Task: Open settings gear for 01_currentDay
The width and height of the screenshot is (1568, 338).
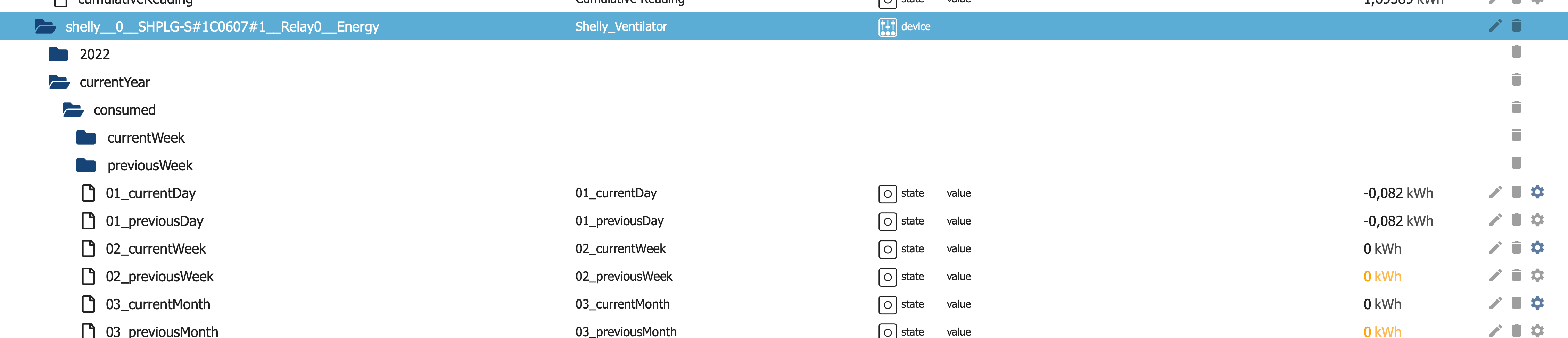Action: (1537, 193)
